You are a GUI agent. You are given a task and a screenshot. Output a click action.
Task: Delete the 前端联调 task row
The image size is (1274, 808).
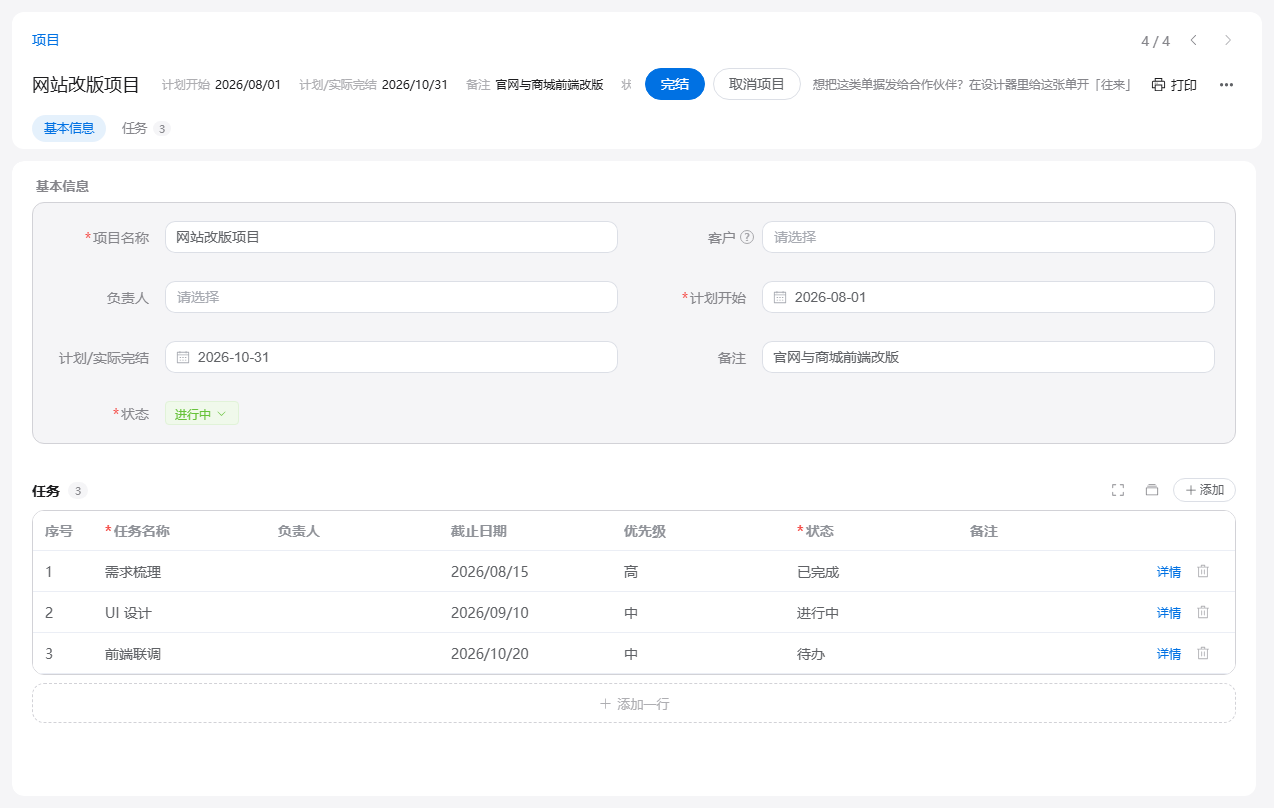coord(1203,653)
